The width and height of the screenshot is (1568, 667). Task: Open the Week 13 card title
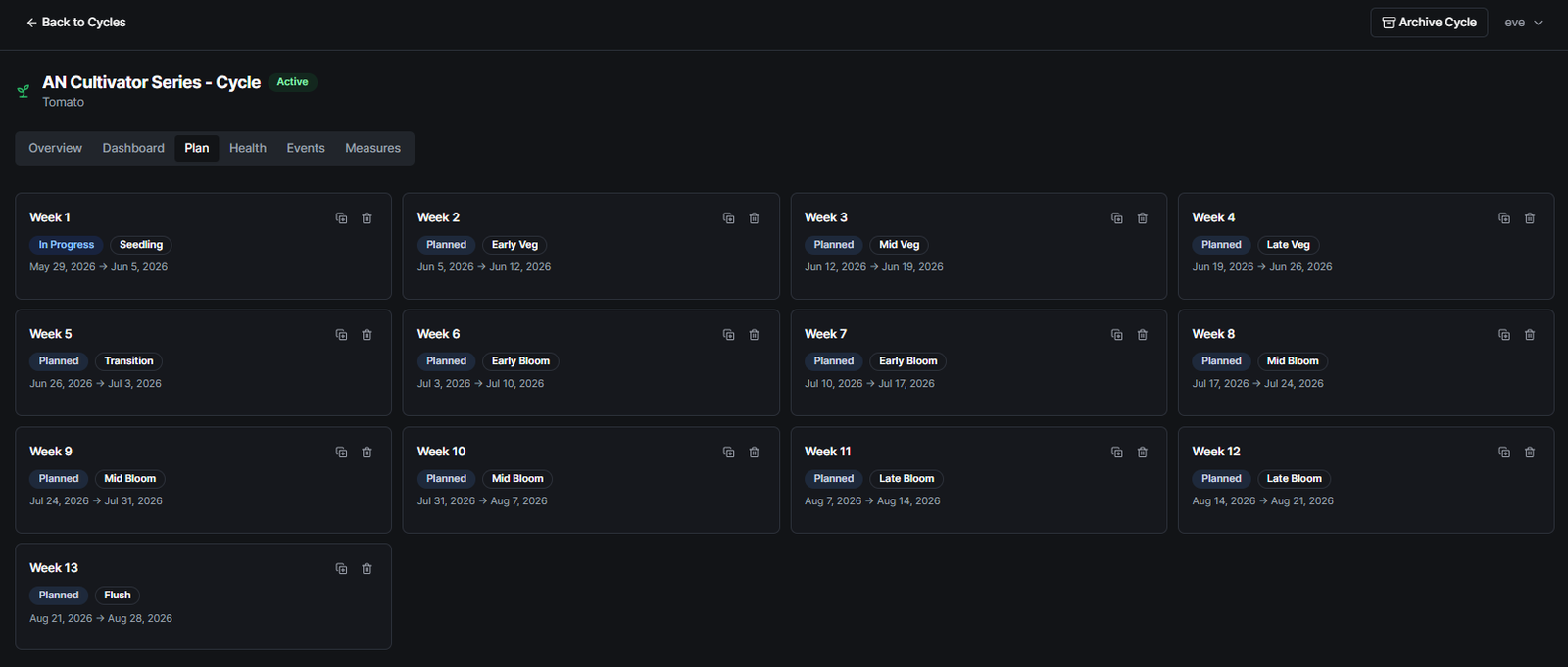[54, 568]
